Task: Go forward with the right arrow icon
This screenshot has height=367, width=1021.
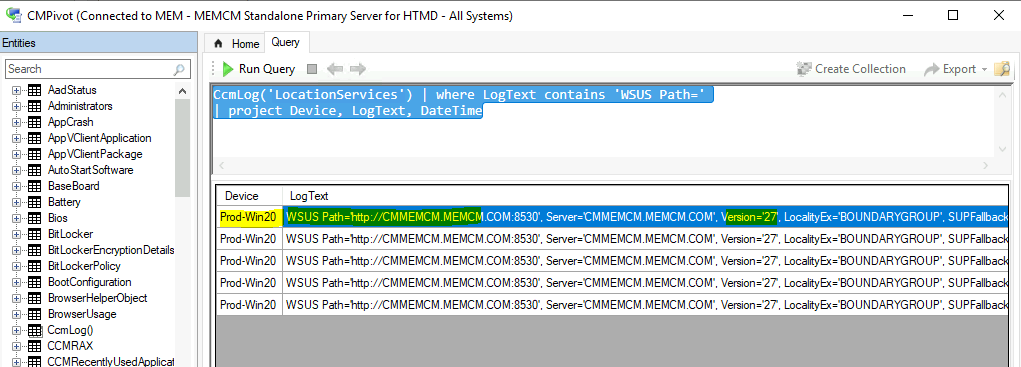Action: tap(357, 69)
